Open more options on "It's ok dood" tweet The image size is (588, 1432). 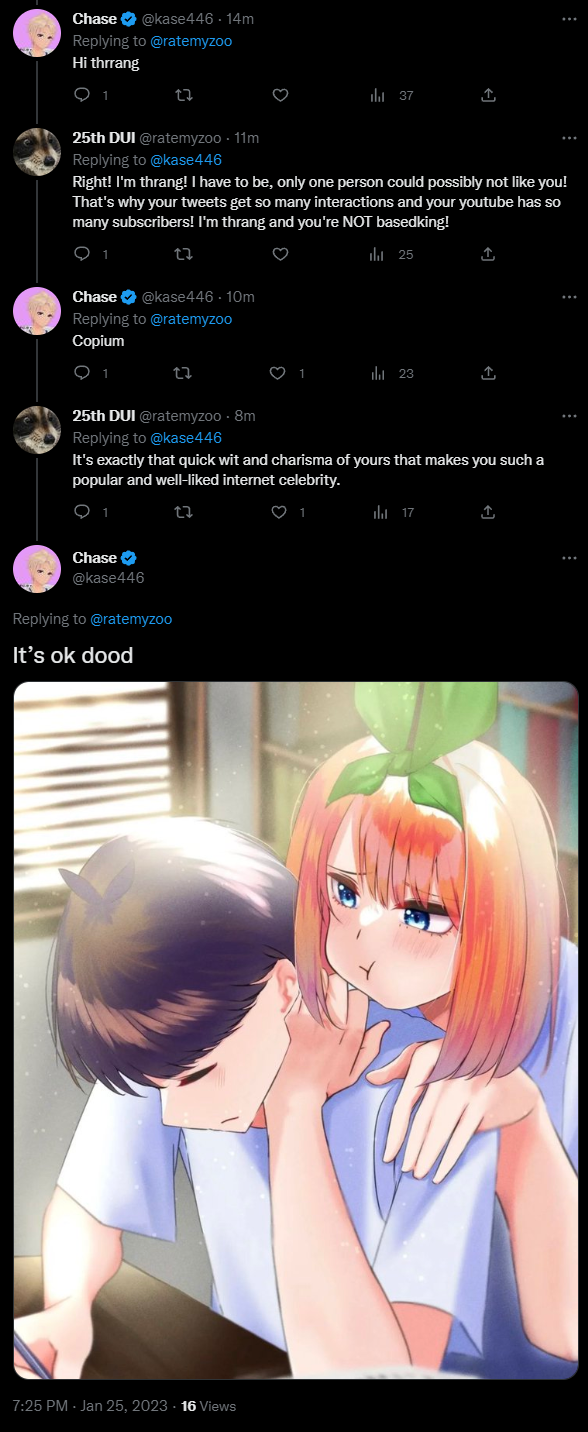click(x=569, y=558)
